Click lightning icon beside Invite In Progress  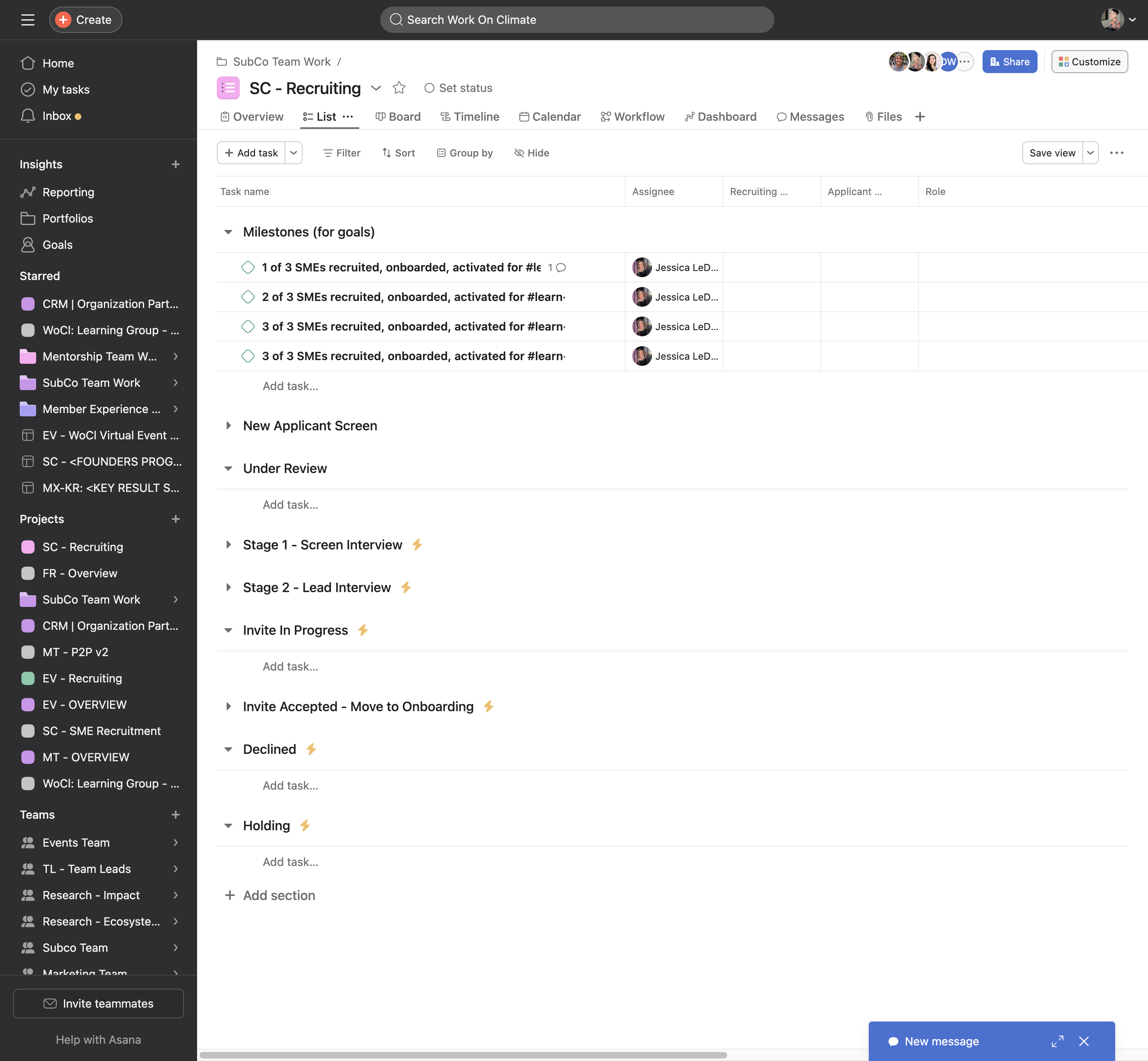[363, 630]
